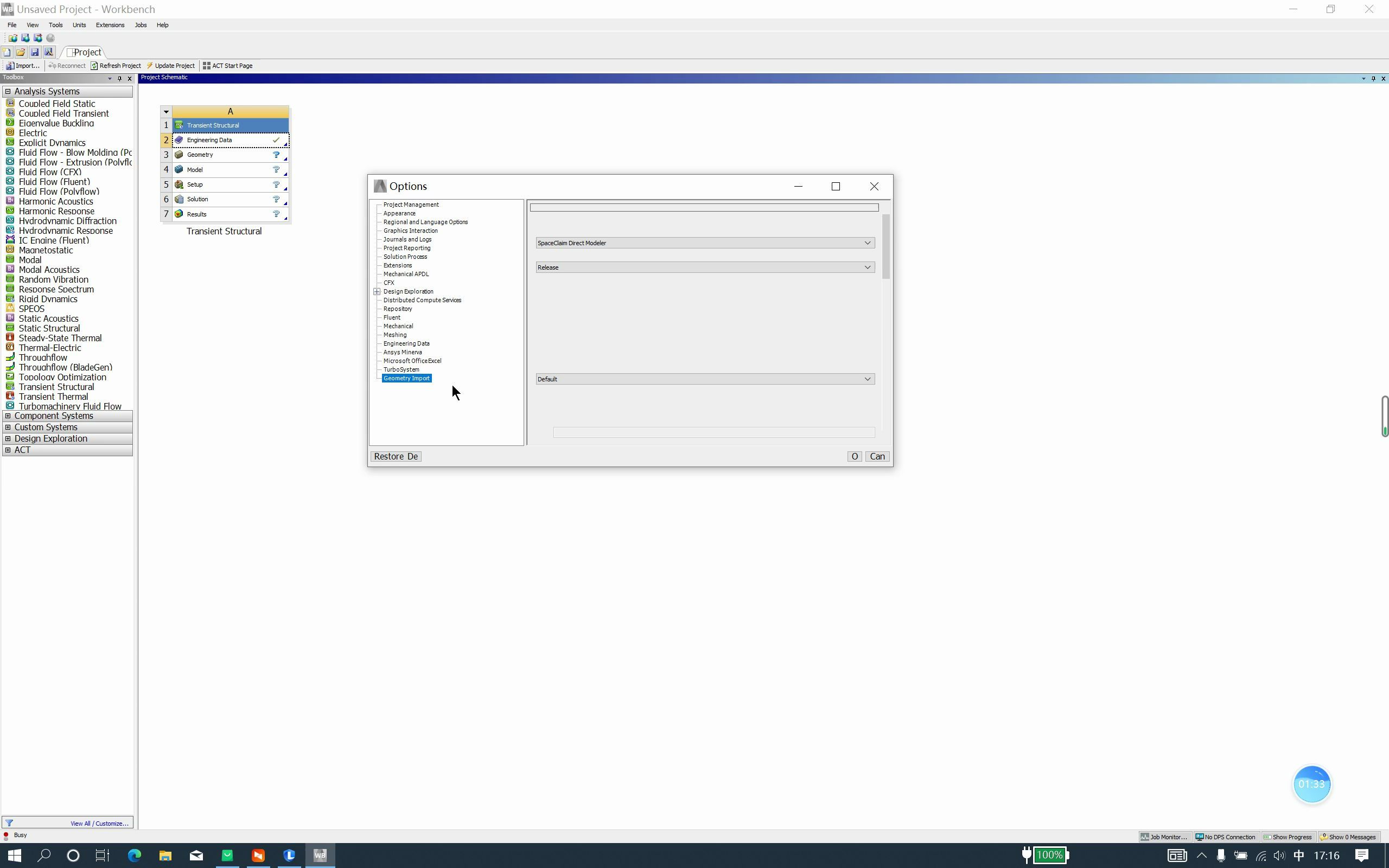Select the Fluid Flow (Fluent) system icon
The width and height of the screenshot is (1389, 868).
coord(10,181)
